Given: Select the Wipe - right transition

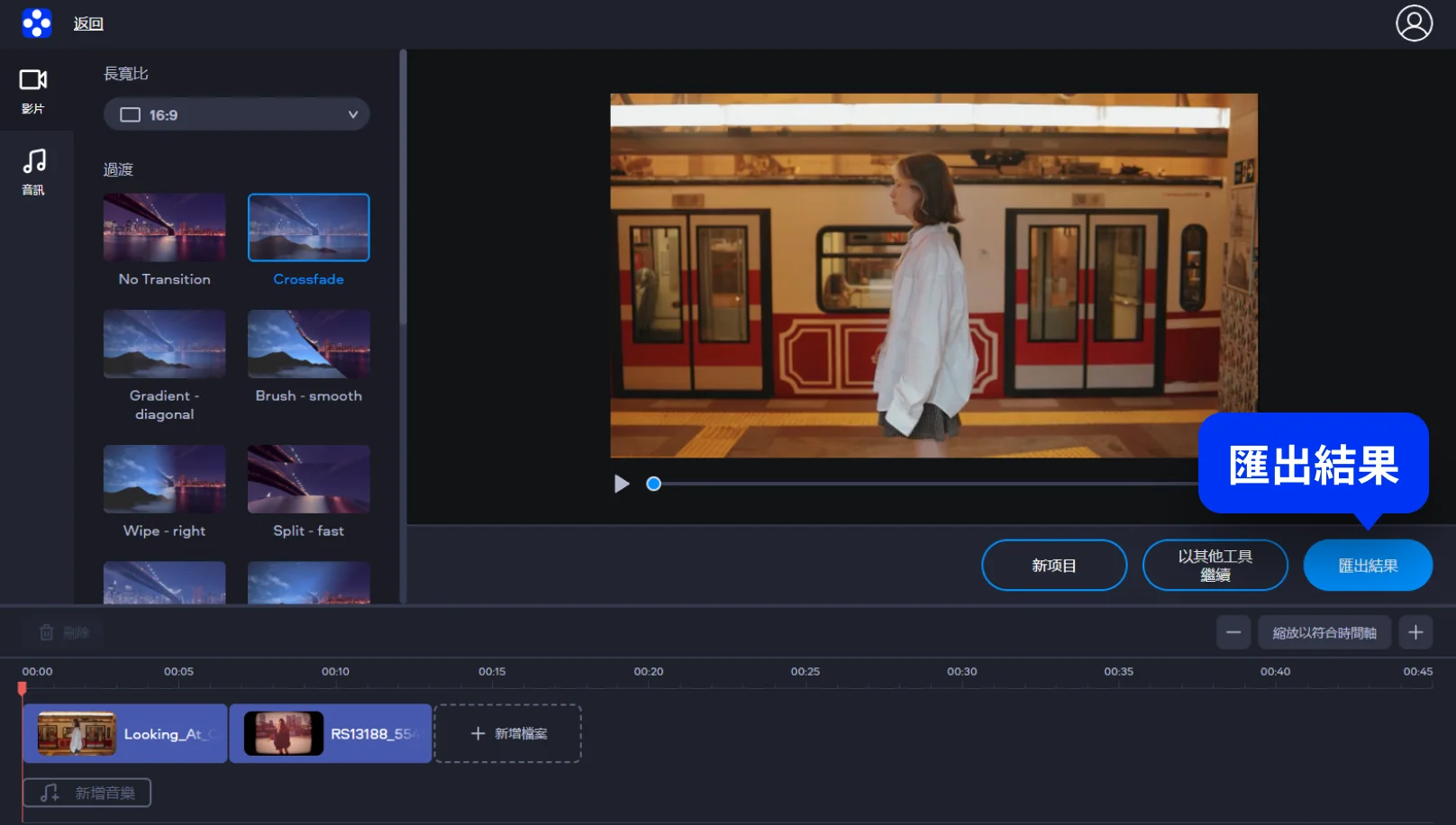Looking at the screenshot, I should 164,479.
